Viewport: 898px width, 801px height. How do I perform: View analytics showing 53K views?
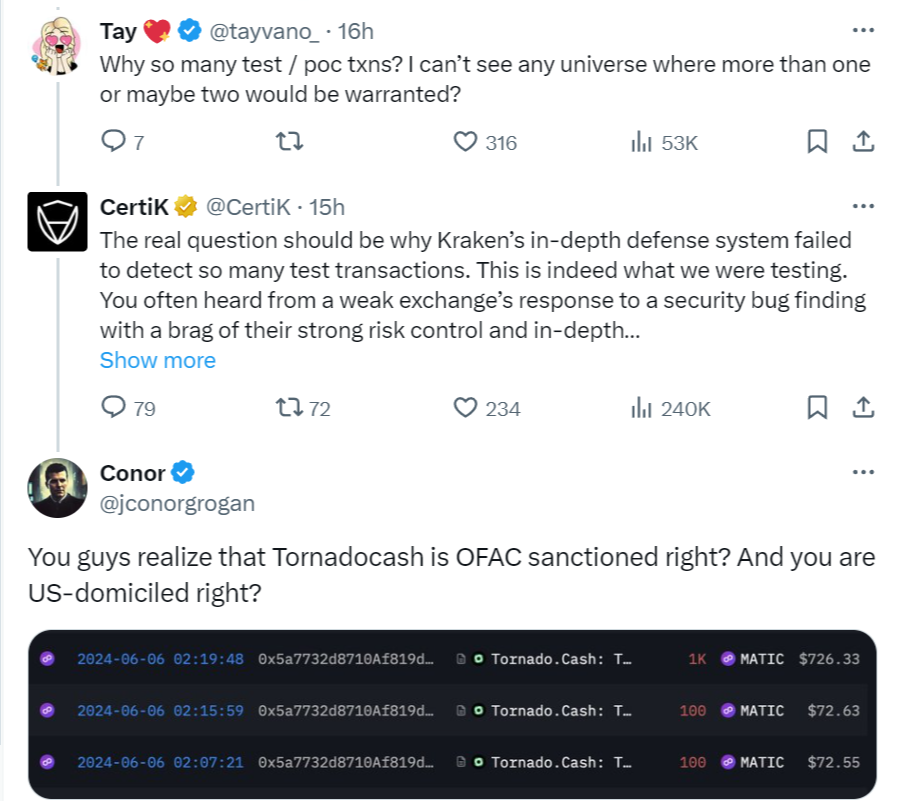664,142
